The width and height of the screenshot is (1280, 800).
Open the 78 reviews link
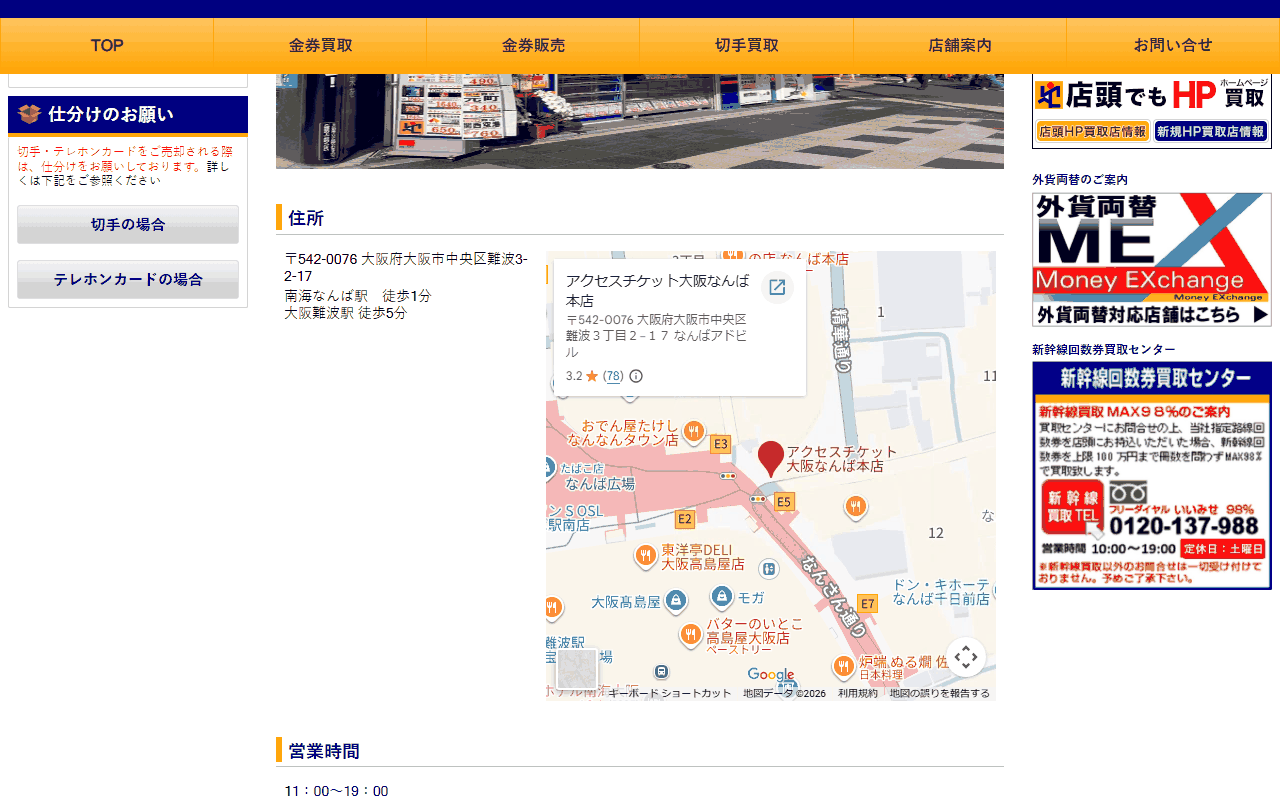point(613,376)
